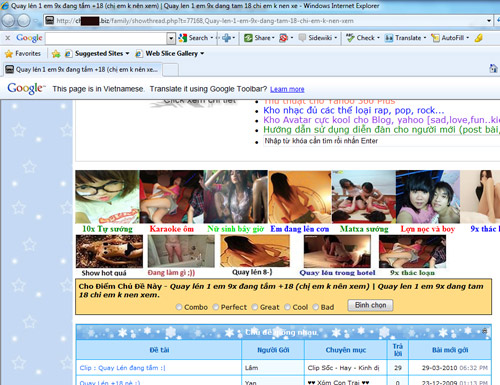Click the 'Trả lời' column header
The width and height of the screenshot is (500, 385).
click(398, 350)
